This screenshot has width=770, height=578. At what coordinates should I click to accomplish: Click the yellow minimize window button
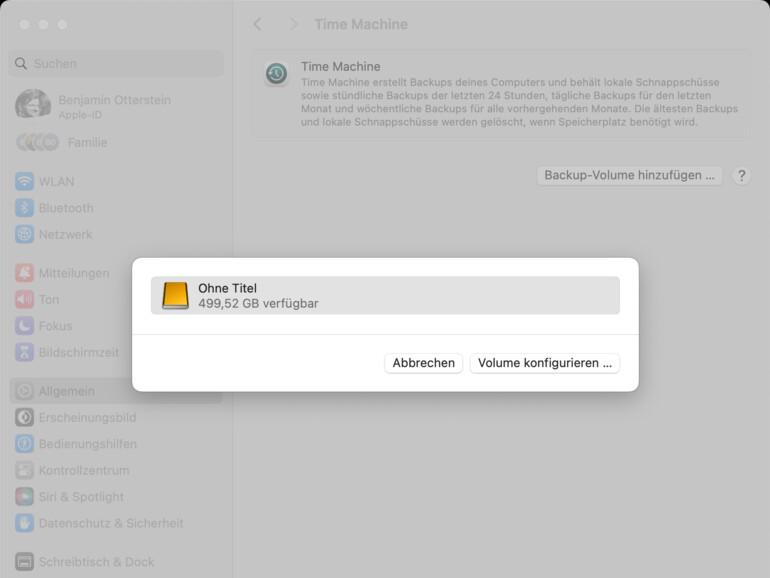[43, 24]
